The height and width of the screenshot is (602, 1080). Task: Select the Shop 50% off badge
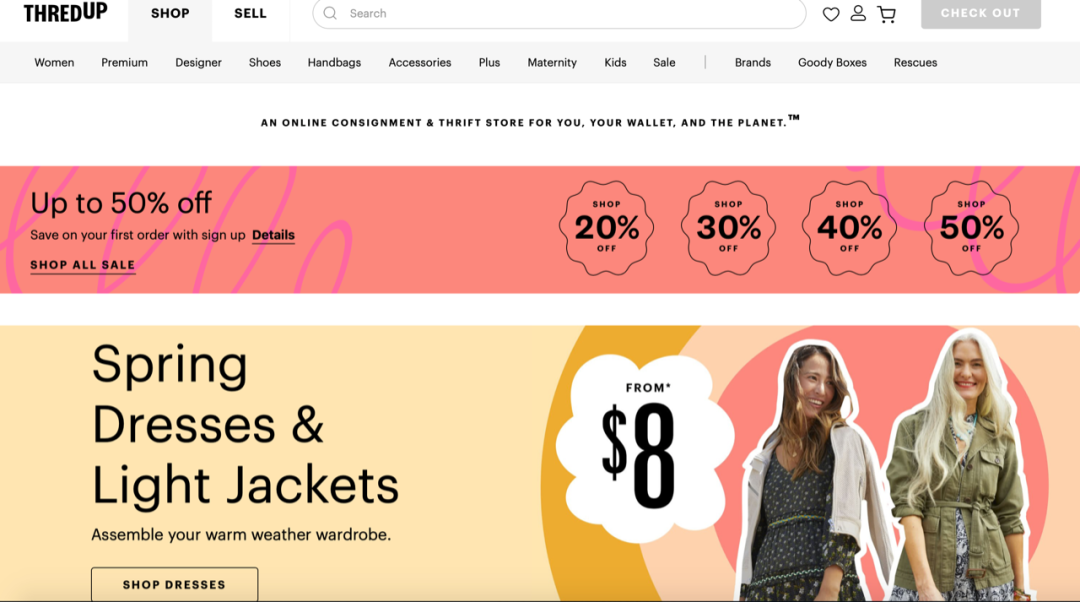(971, 227)
